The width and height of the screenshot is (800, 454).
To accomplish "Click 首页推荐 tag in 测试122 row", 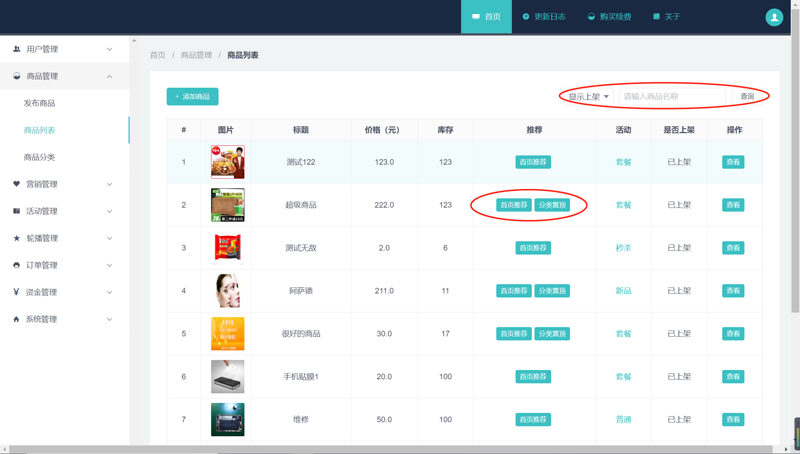I will 533,162.
